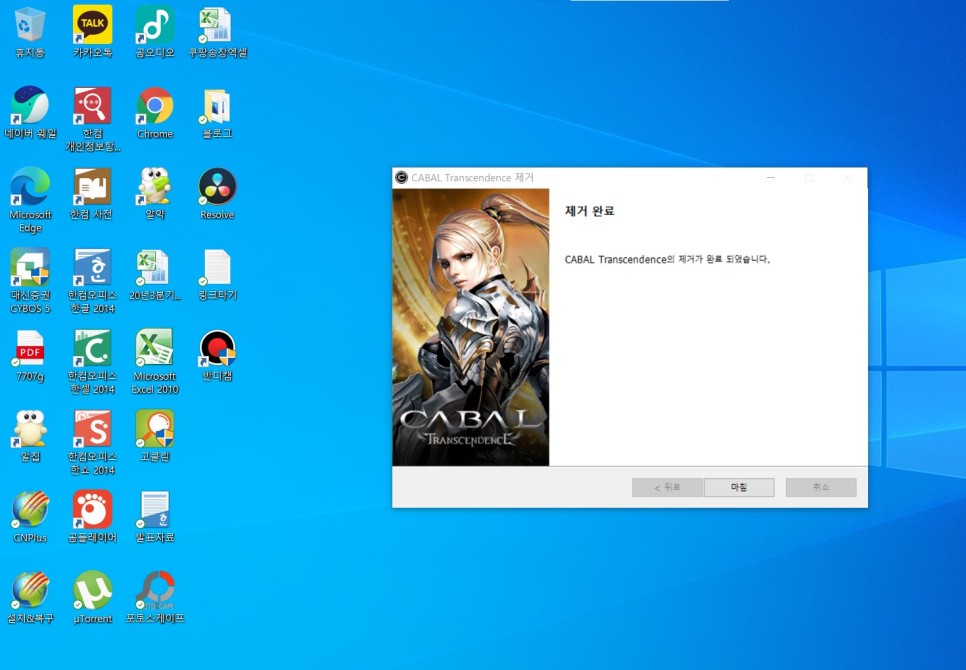
Task: Launch 반디캠 screen recorder icon
Action: pyautogui.click(x=217, y=355)
